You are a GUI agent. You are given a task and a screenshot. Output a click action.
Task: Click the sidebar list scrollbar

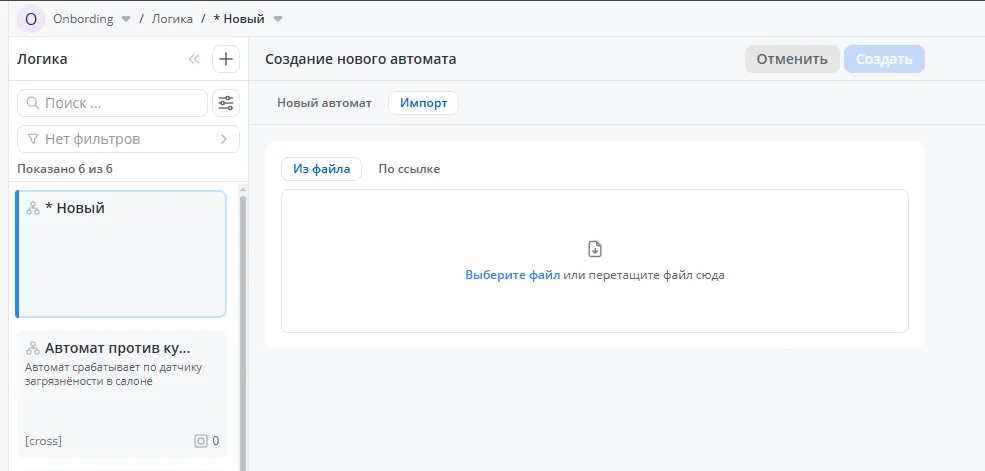tap(242, 333)
